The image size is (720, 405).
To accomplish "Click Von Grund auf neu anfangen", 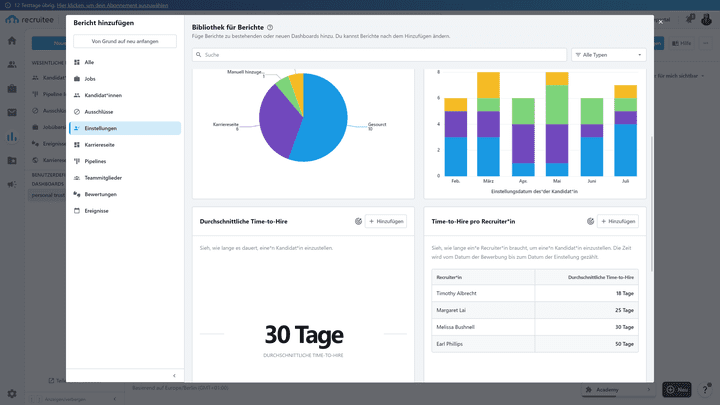I will point(125,41).
